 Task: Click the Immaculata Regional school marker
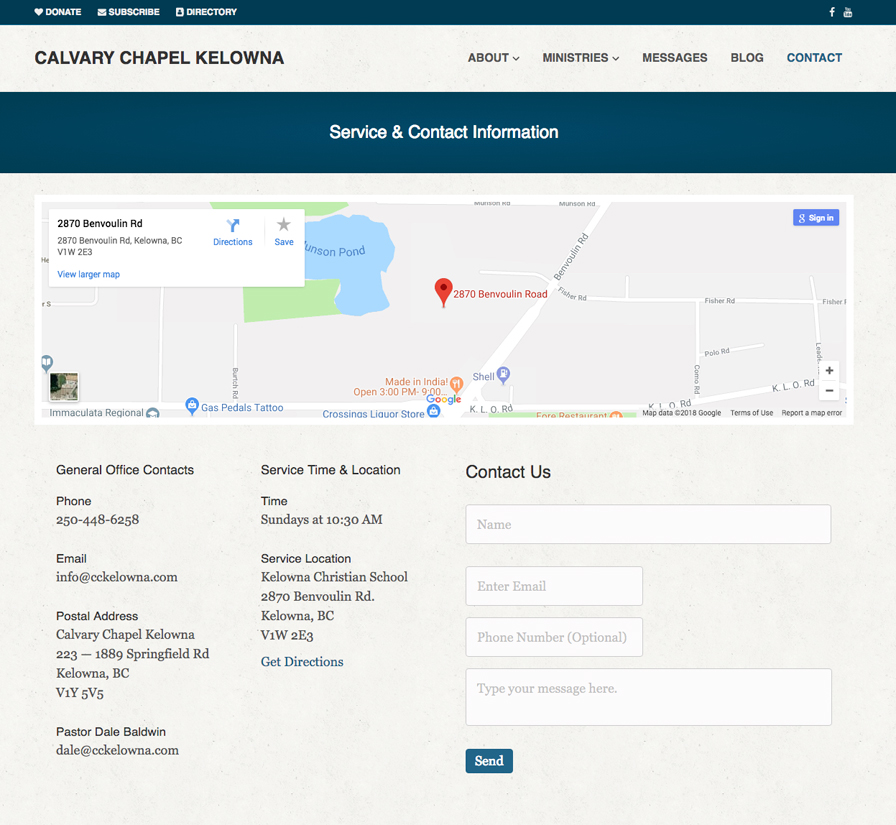(x=153, y=413)
